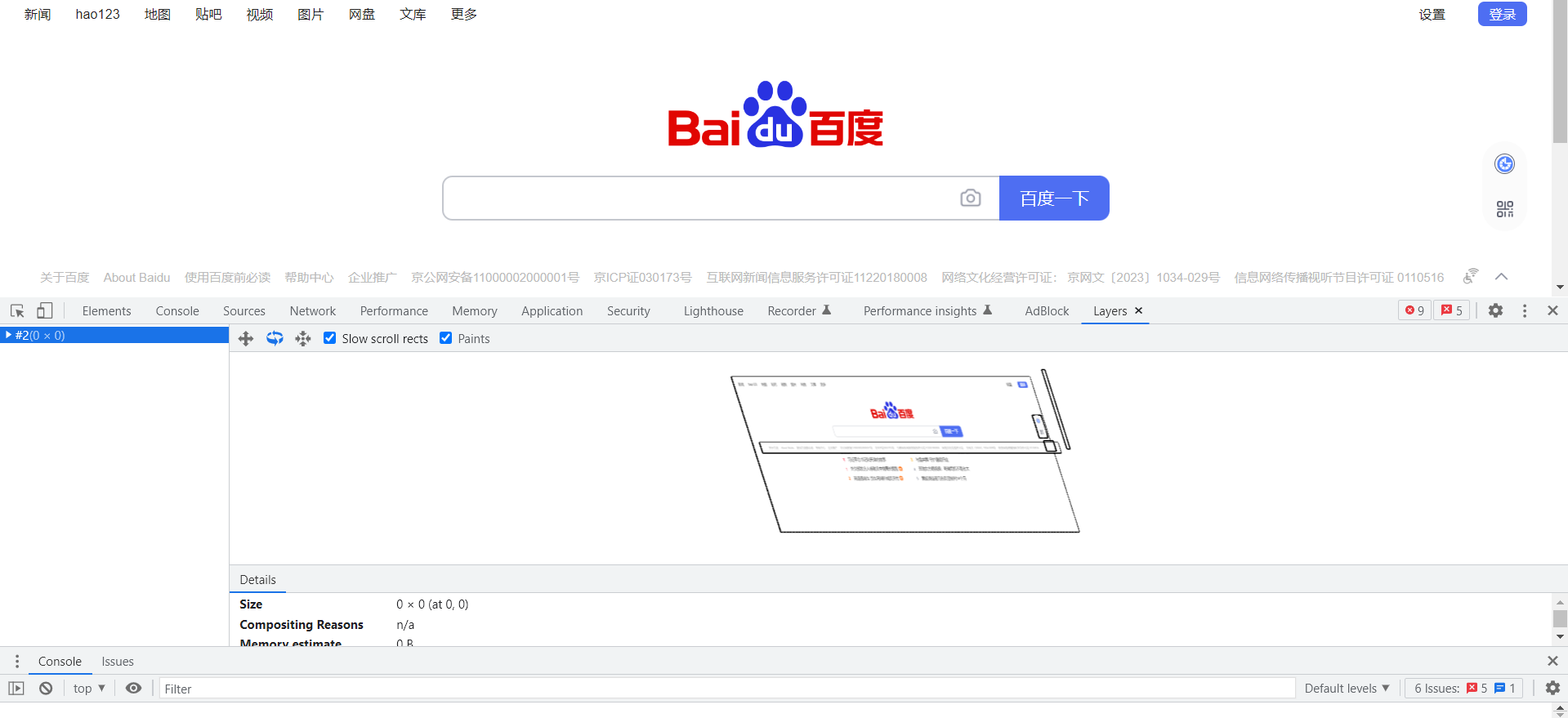The image size is (1568, 718).
Task: Open the Issues drawer tab
Action: 118,662
